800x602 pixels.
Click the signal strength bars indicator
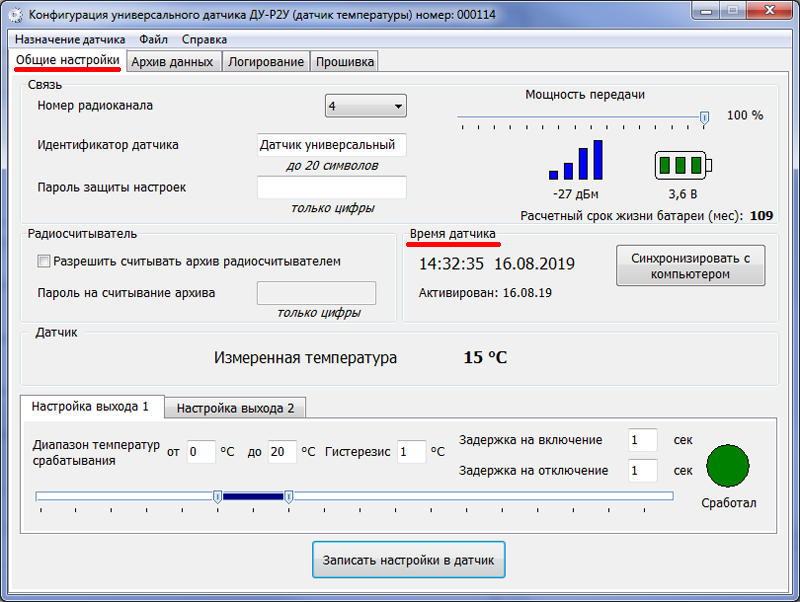pos(576,160)
